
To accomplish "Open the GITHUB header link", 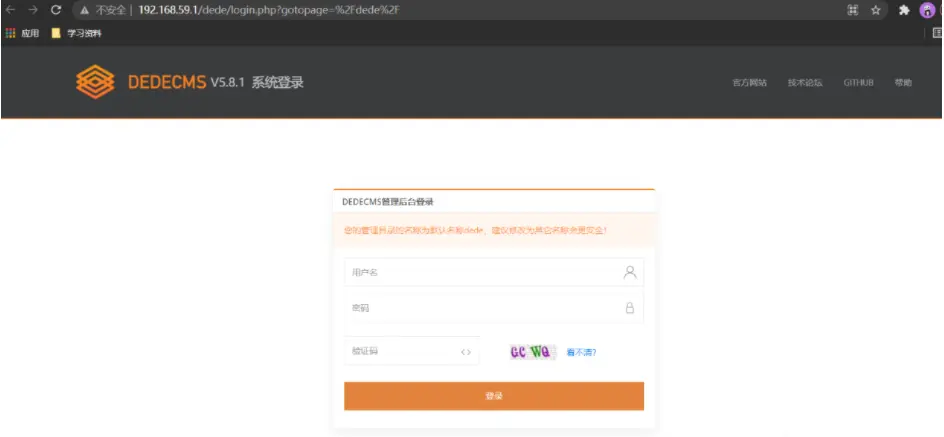I will coord(859,83).
